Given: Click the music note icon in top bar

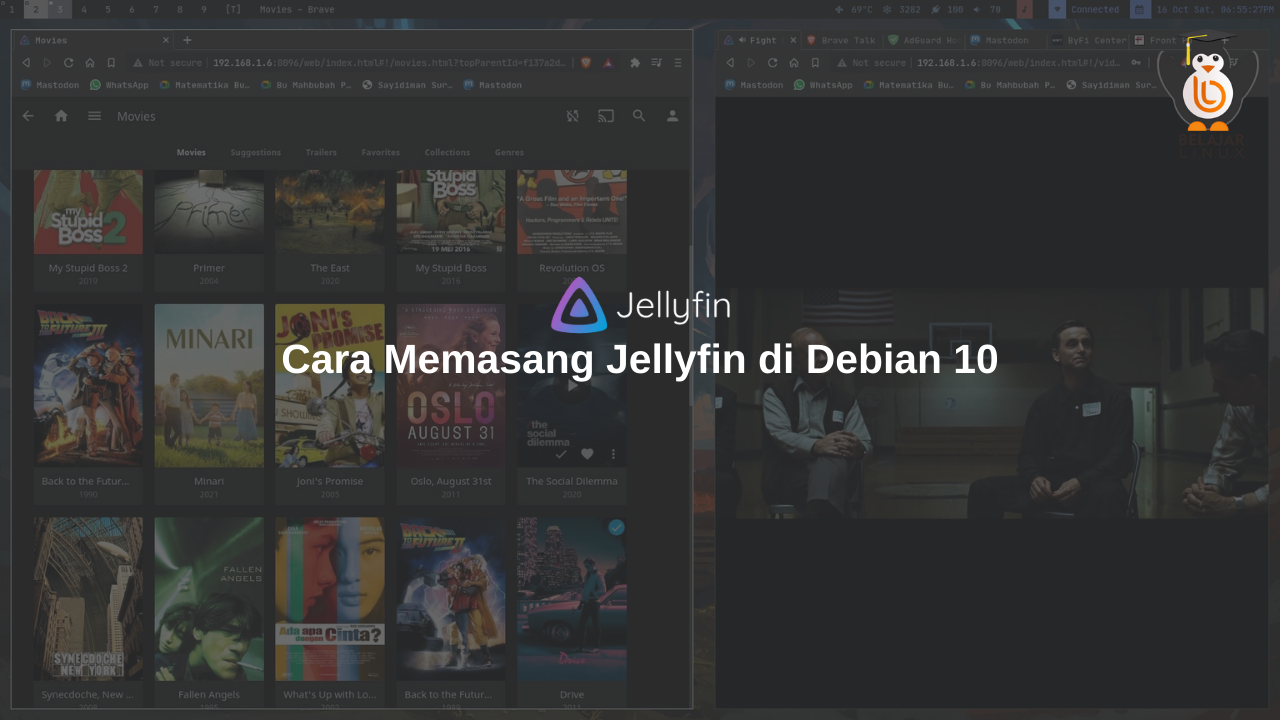Looking at the screenshot, I should [1025, 9].
